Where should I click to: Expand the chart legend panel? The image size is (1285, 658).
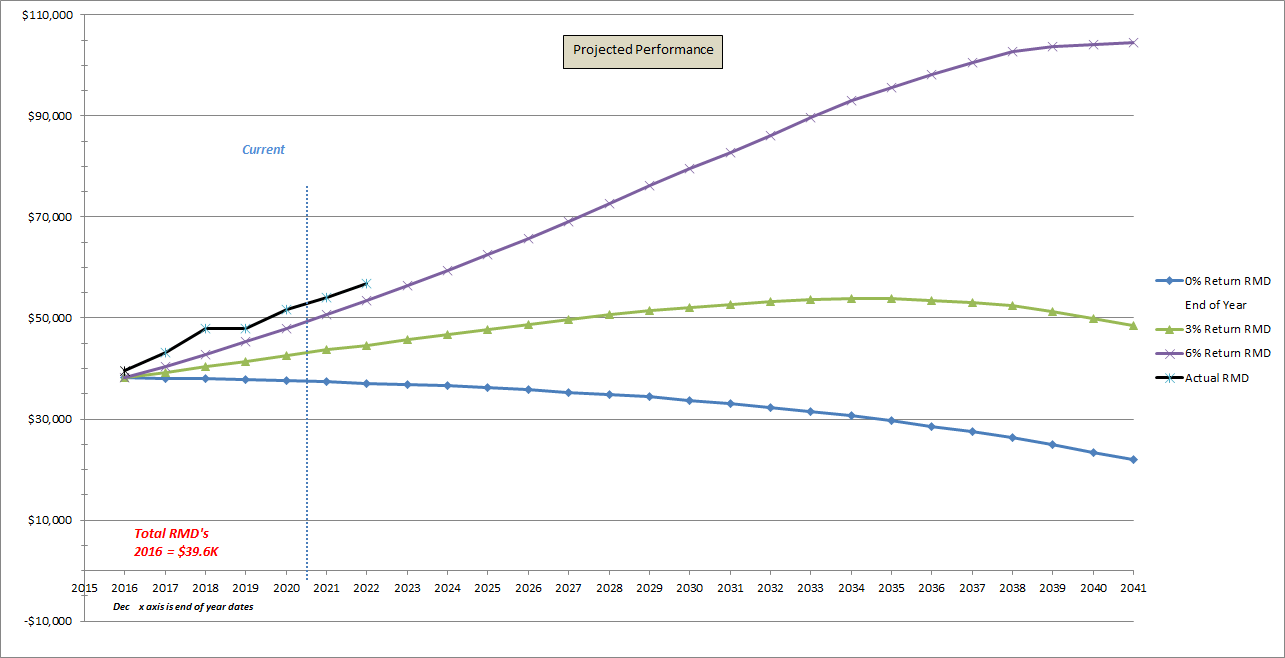[x=1215, y=330]
